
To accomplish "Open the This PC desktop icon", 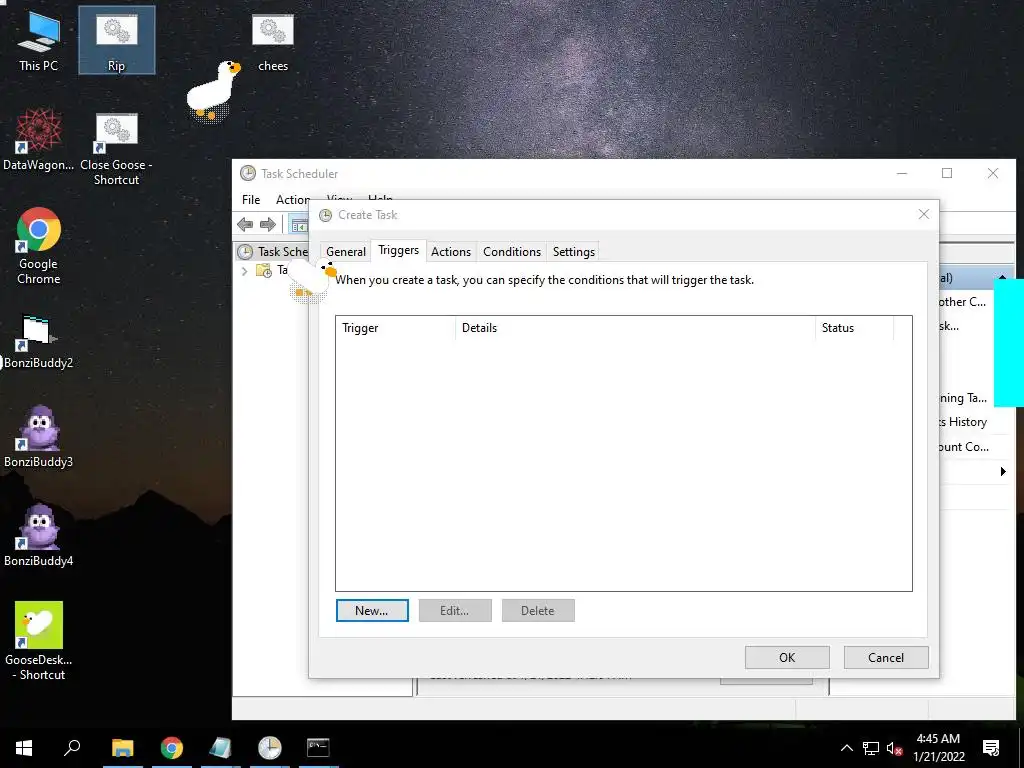I will click(x=38, y=40).
